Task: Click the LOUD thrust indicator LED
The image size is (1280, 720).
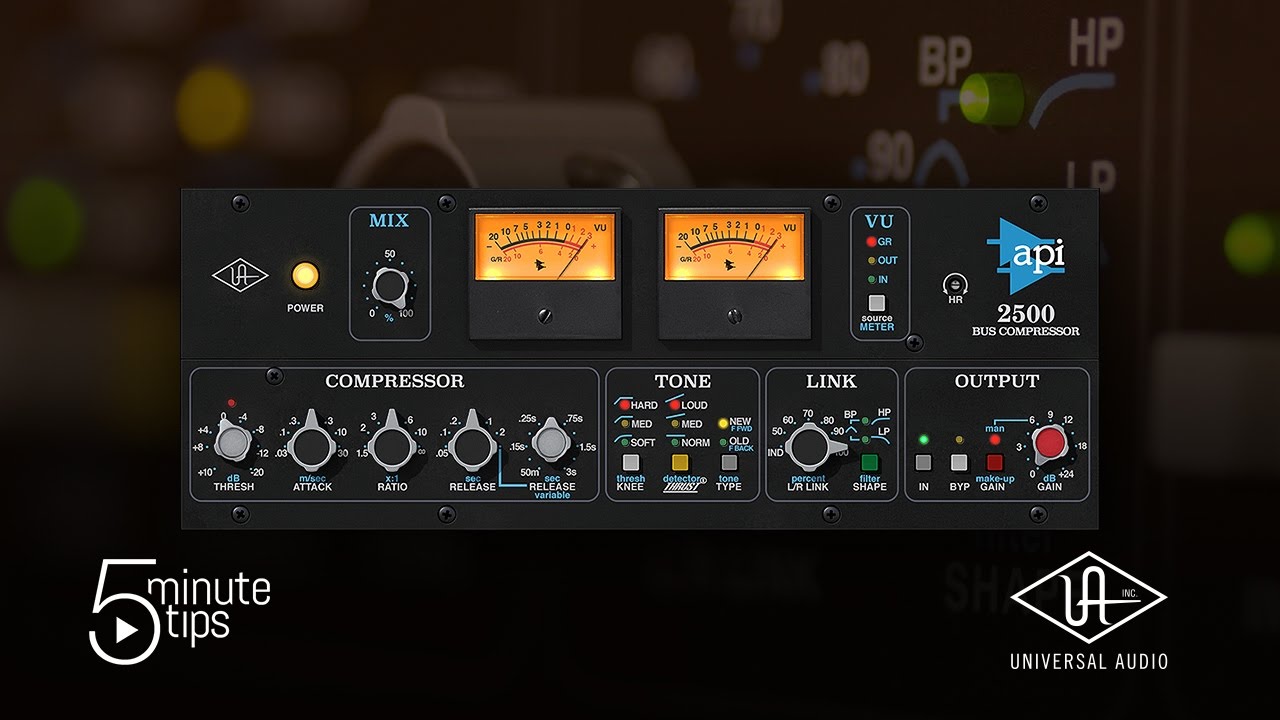Action: [x=673, y=406]
